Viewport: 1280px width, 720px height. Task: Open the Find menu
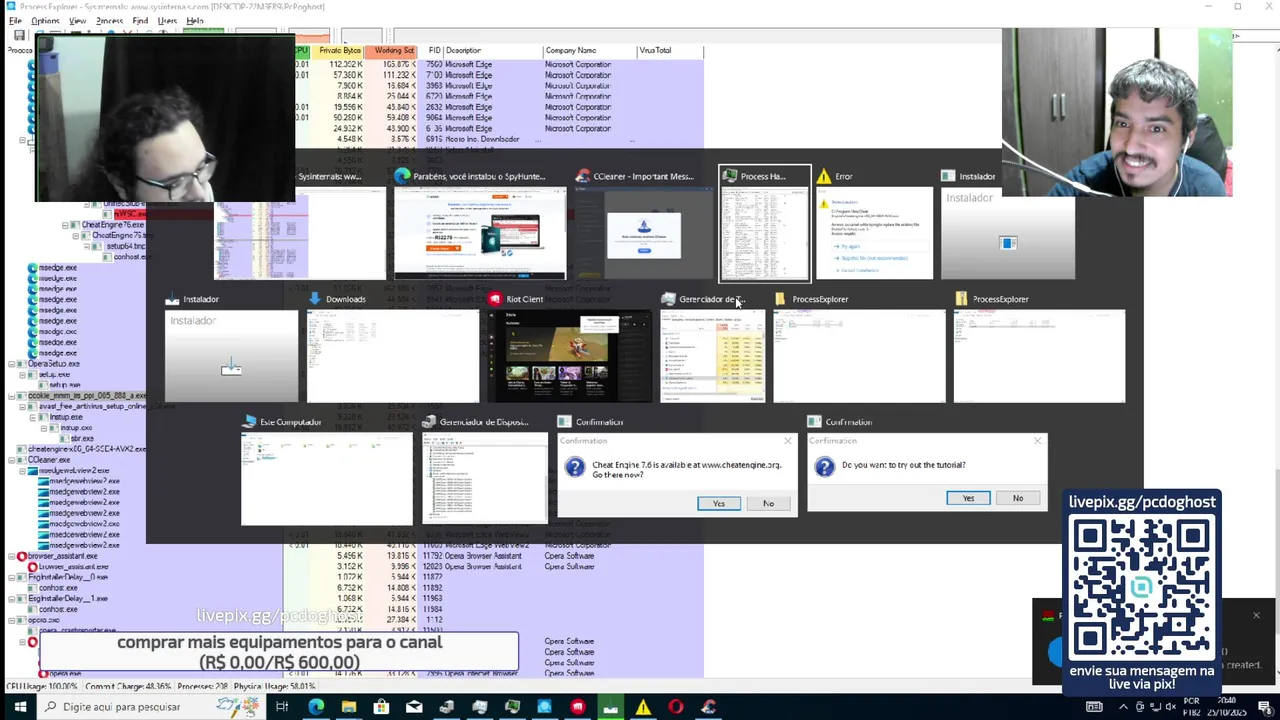tap(140, 20)
